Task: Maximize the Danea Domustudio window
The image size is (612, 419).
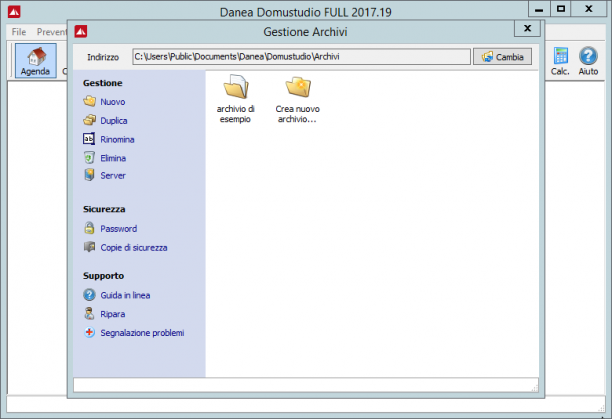Action: [x=561, y=9]
